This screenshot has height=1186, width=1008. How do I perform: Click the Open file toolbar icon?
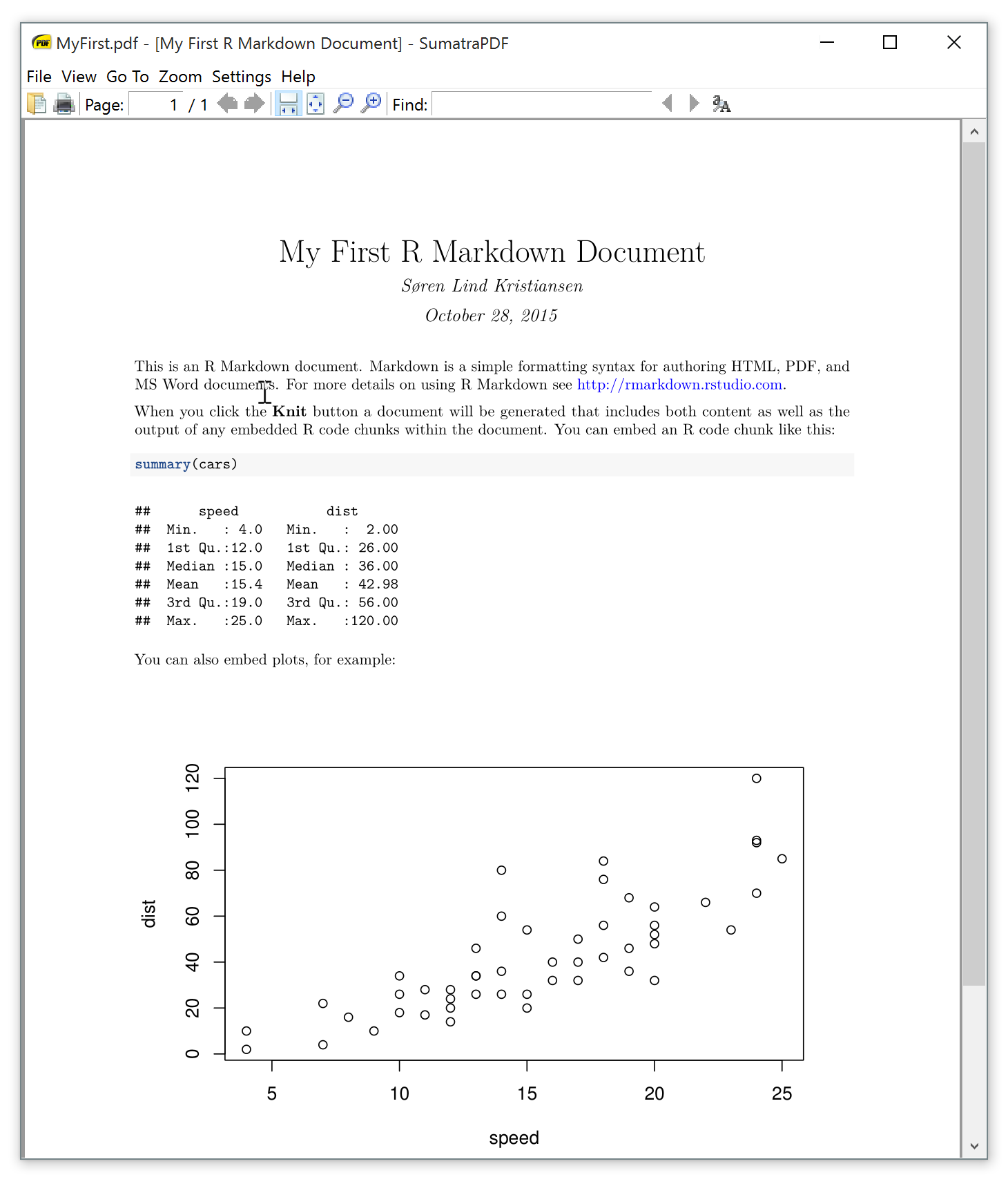(x=37, y=104)
